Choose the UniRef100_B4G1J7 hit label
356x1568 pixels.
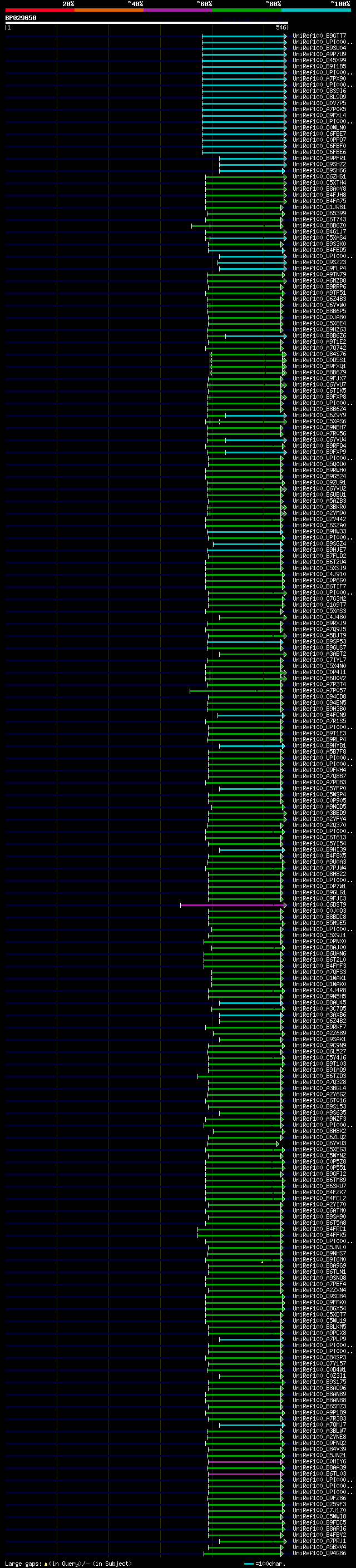click(319, 231)
